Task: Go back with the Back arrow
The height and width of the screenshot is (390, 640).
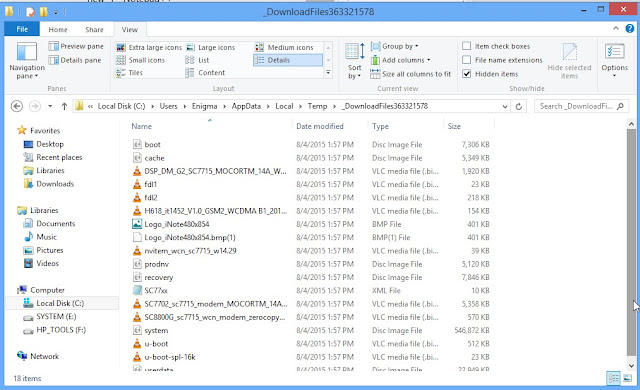Action: pyautogui.click(x=17, y=106)
